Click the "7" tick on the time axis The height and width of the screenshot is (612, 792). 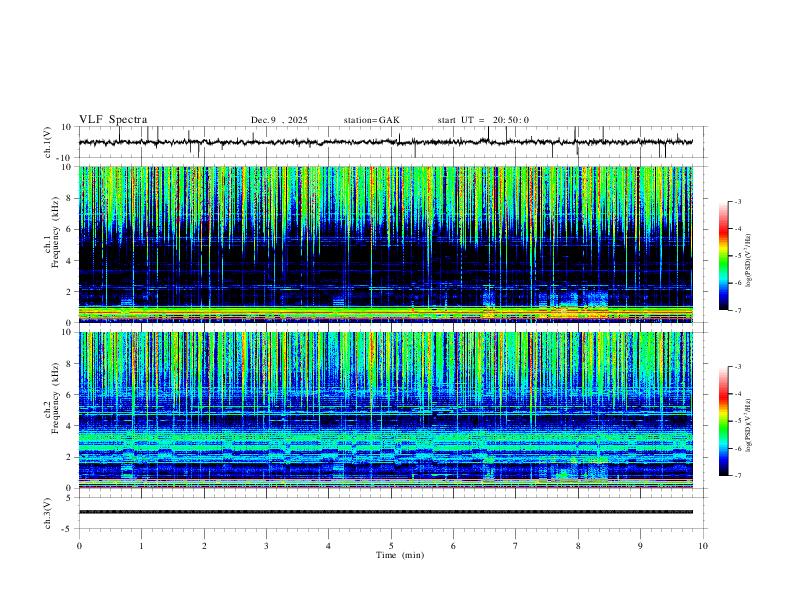coord(516,546)
